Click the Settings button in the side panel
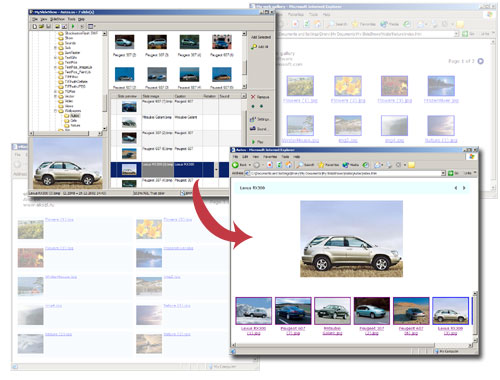The image size is (500, 380). click(x=260, y=119)
